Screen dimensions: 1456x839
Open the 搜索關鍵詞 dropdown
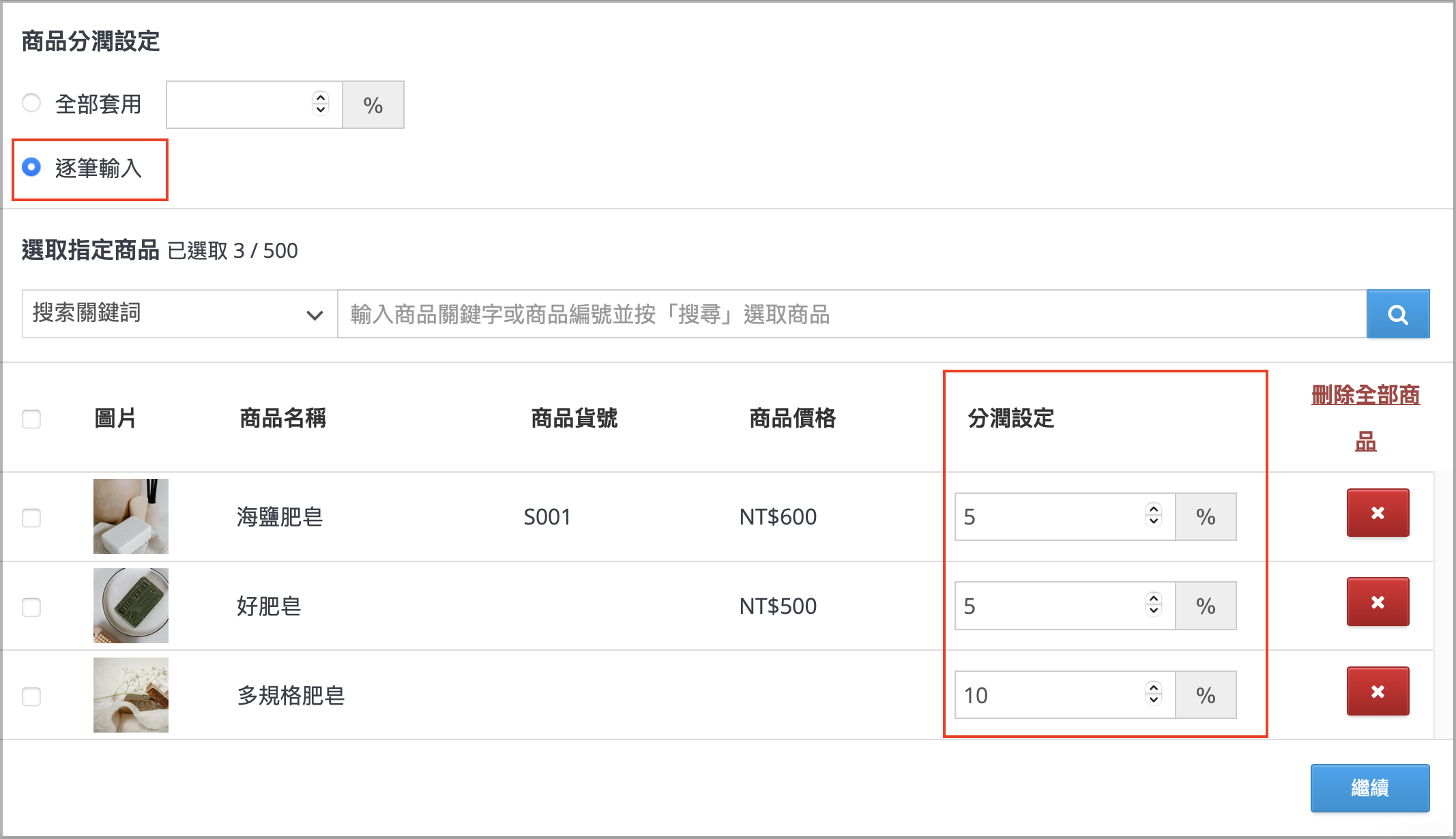pyautogui.click(x=180, y=314)
